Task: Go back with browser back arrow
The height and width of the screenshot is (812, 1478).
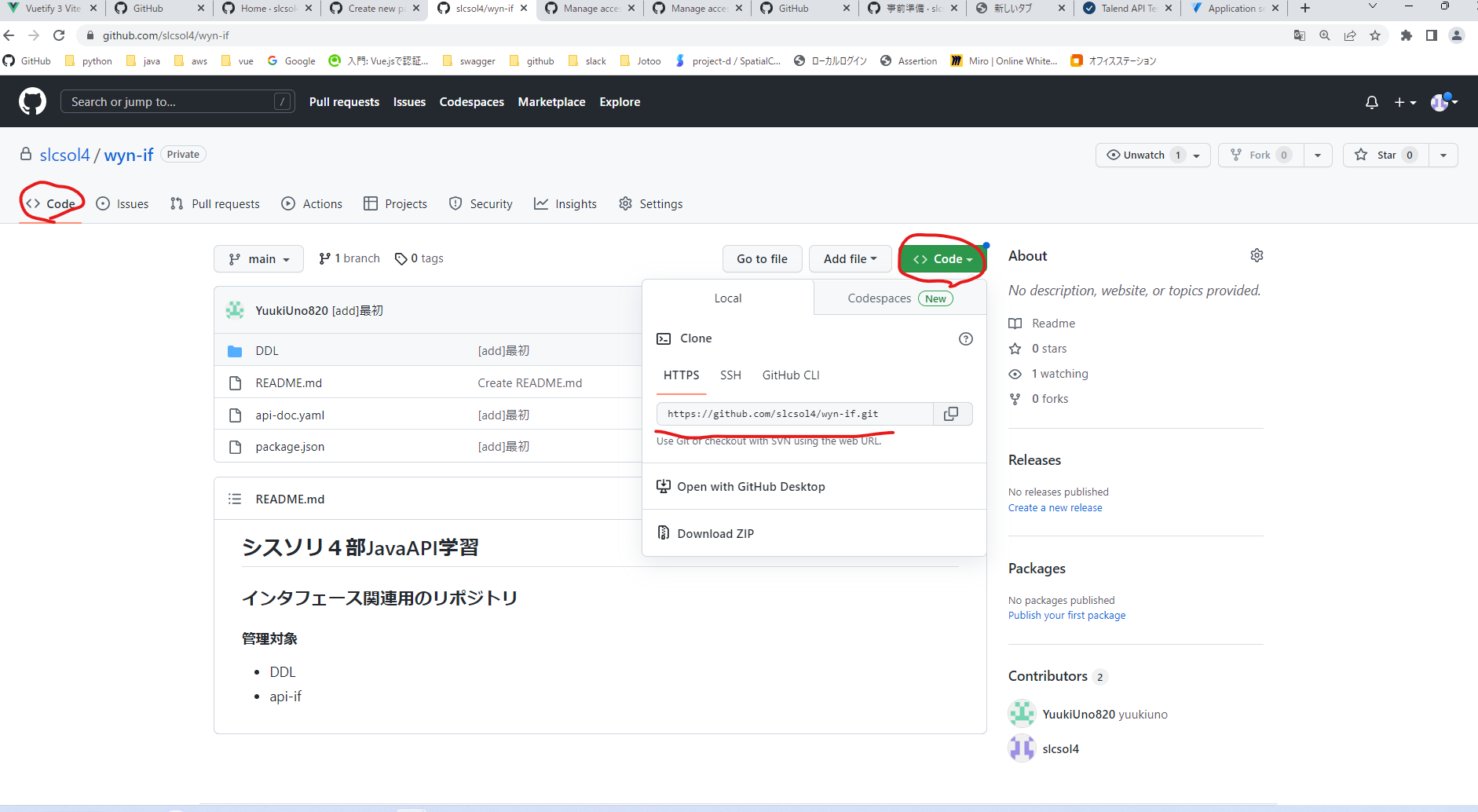Action: (x=9, y=35)
